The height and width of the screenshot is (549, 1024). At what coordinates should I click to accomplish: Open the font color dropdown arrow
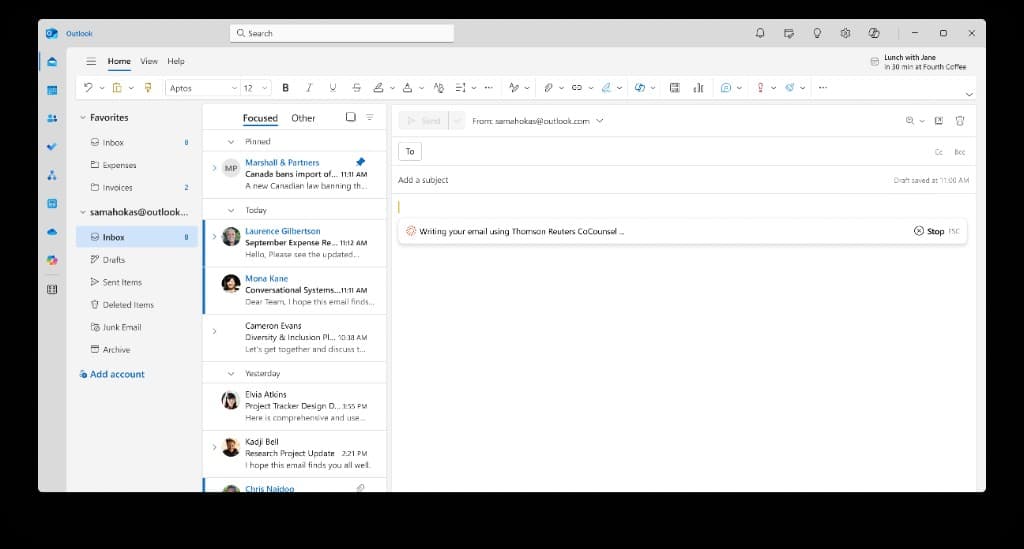[421, 88]
